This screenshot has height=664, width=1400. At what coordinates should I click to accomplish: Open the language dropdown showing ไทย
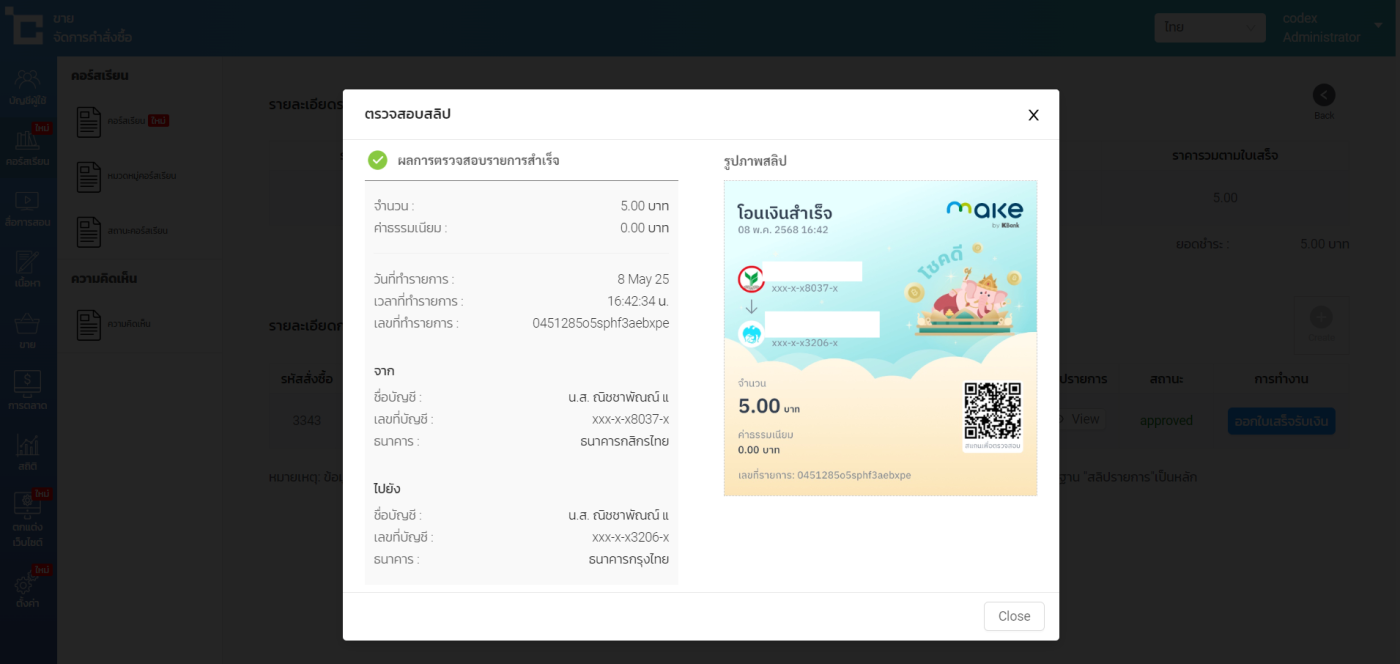click(1209, 27)
